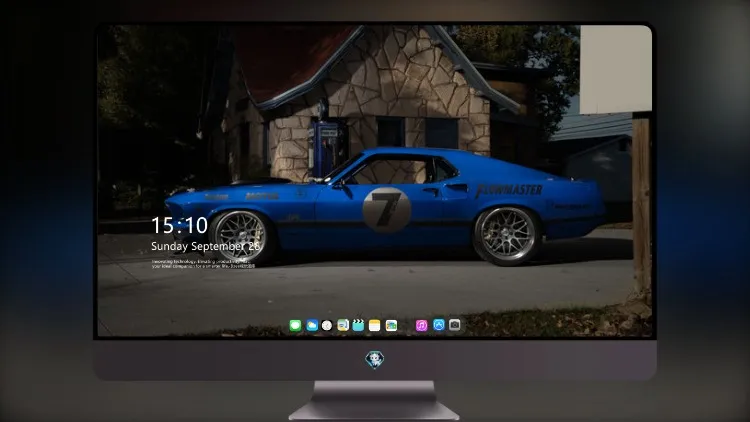Screen dimensions: 750x422
Task: Click the mascot logo on the monitor chin
Action: [375, 359]
